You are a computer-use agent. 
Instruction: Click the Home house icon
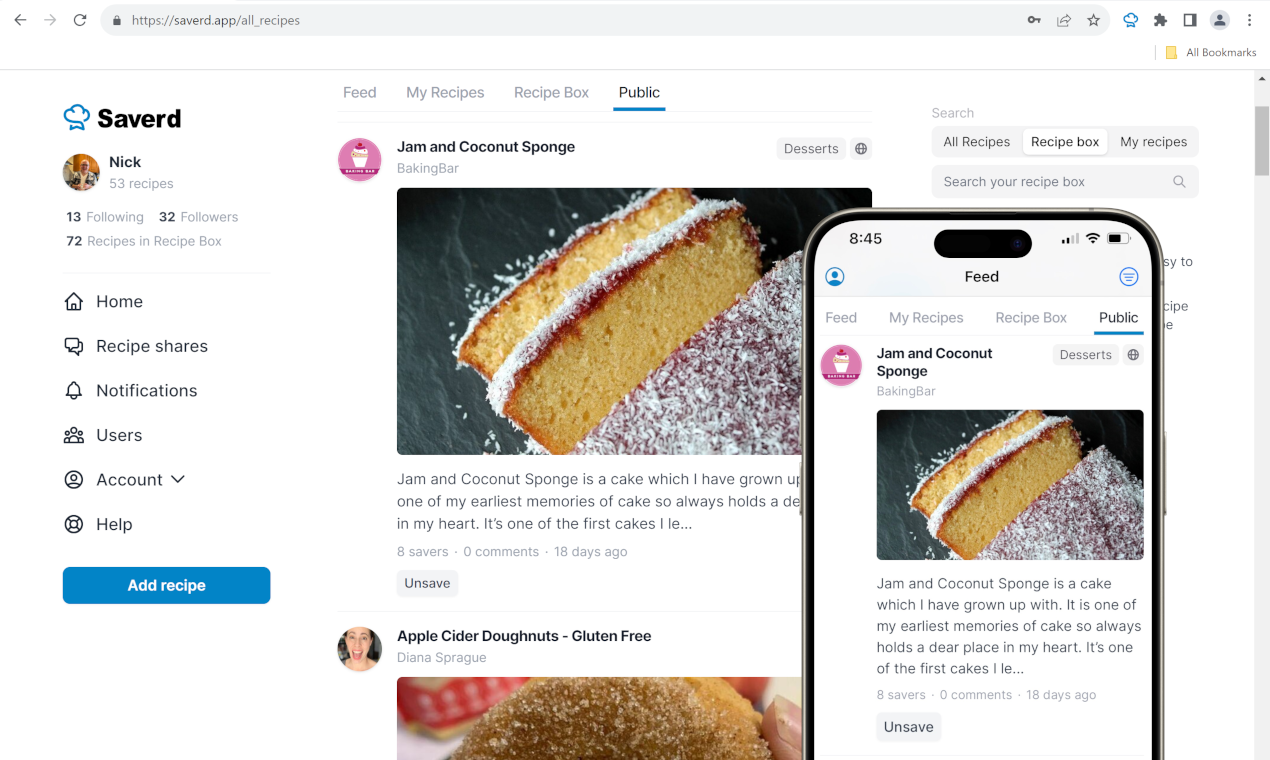74,301
